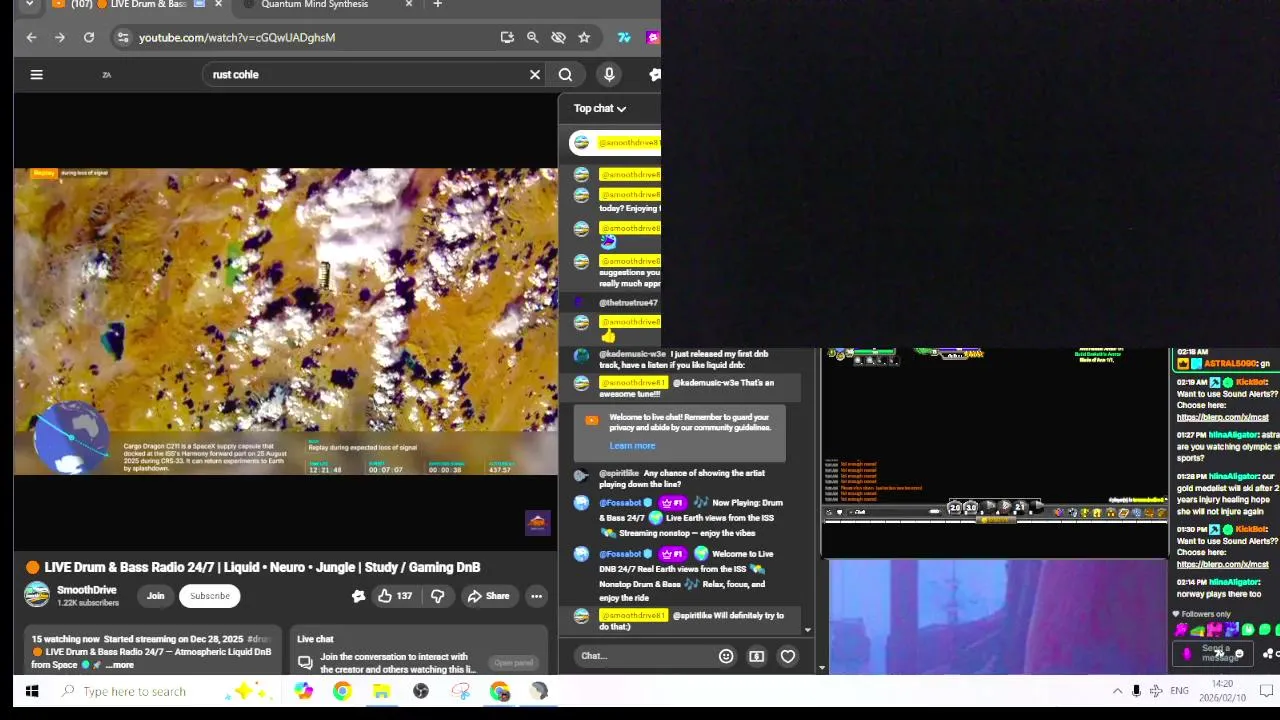
Task: Clear the 'rust cohle' search text
Action: point(535,74)
